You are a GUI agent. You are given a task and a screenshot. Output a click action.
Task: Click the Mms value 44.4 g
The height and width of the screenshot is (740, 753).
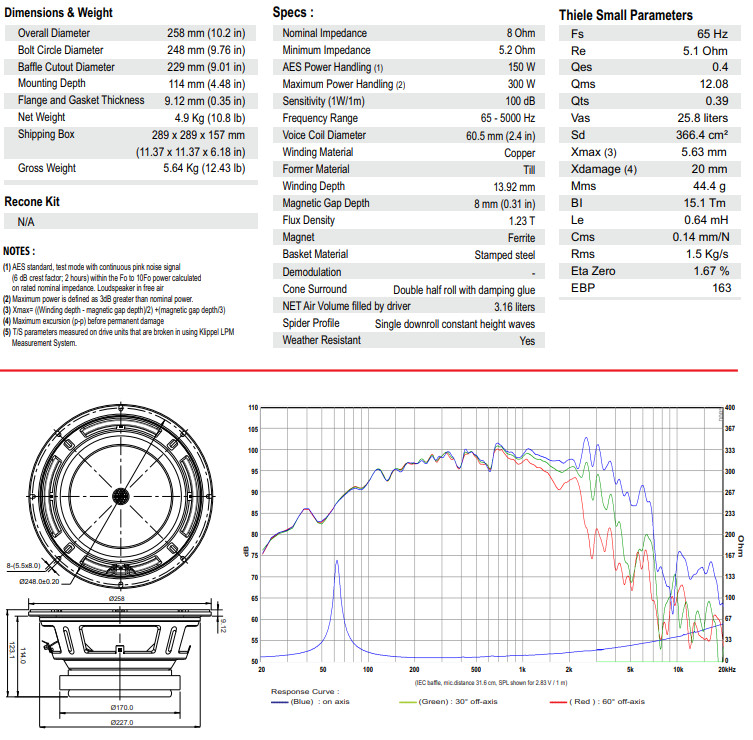[x=709, y=186]
